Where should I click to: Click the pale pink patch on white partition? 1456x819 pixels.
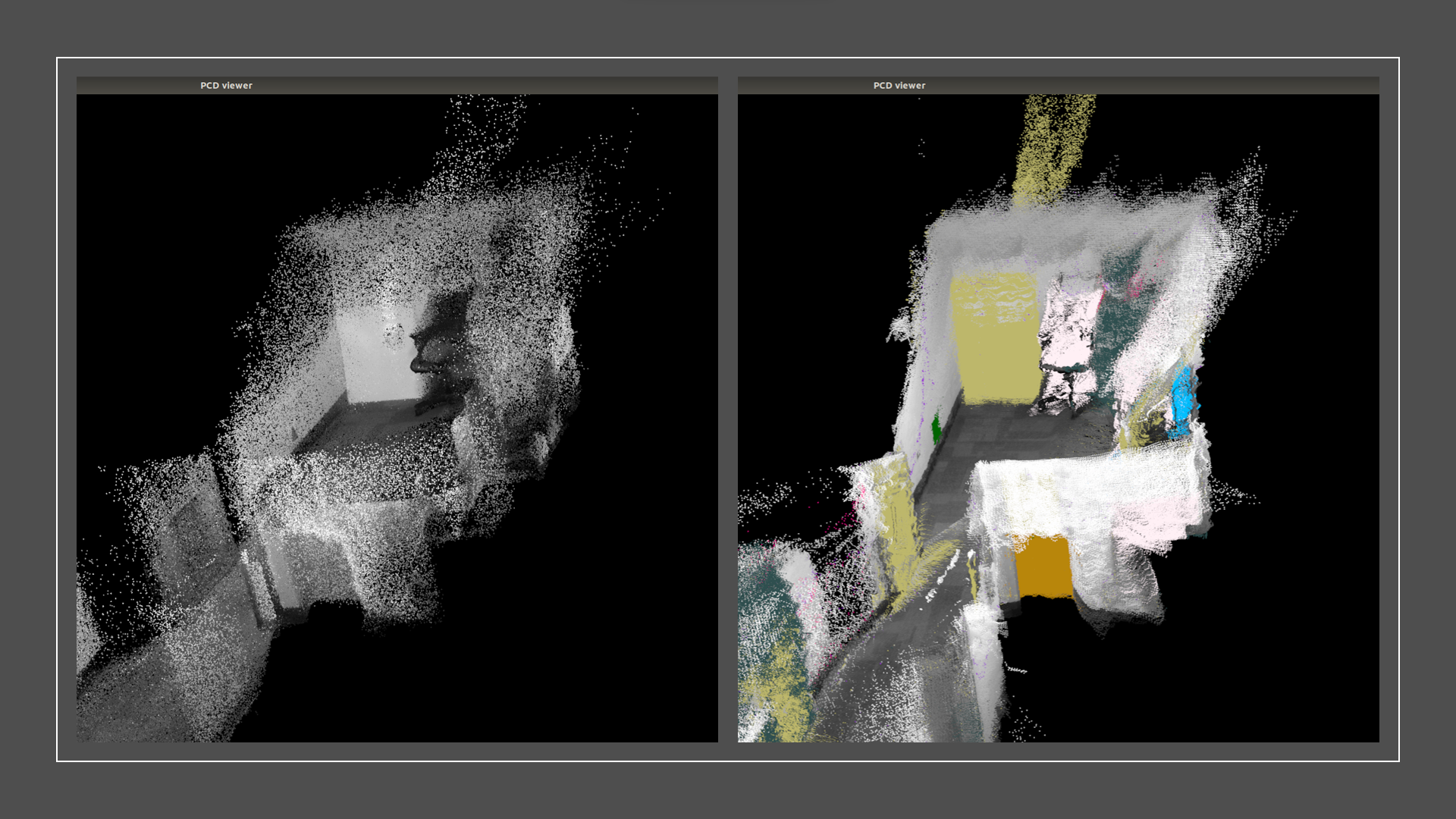(x=1156, y=519)
